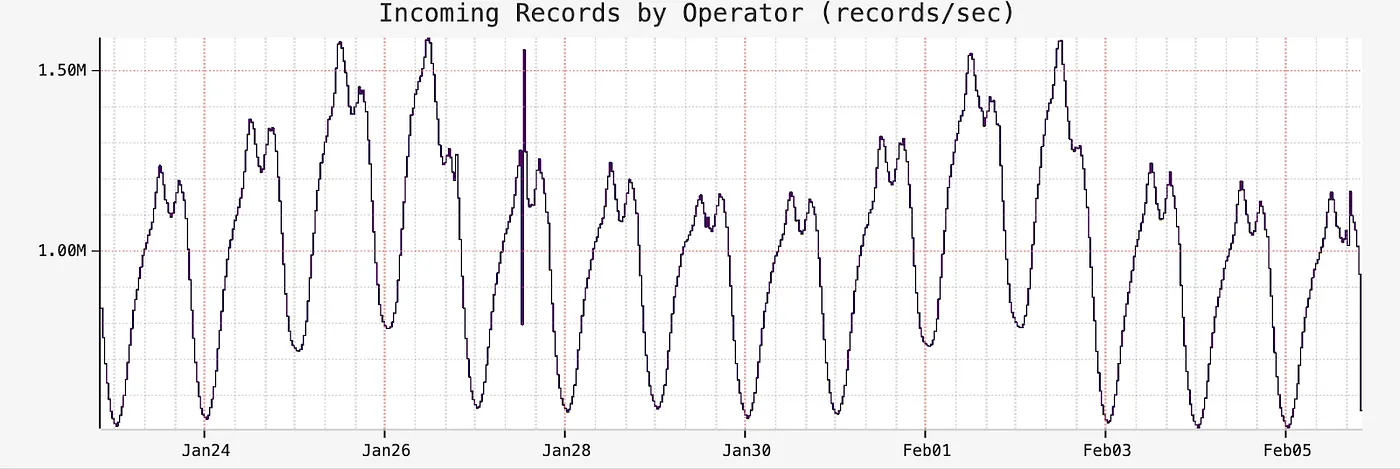The width and height of the screenshot is (1400, 469).
Task: Select the Jan28 date tick label
Action: (x=565, y=451)
